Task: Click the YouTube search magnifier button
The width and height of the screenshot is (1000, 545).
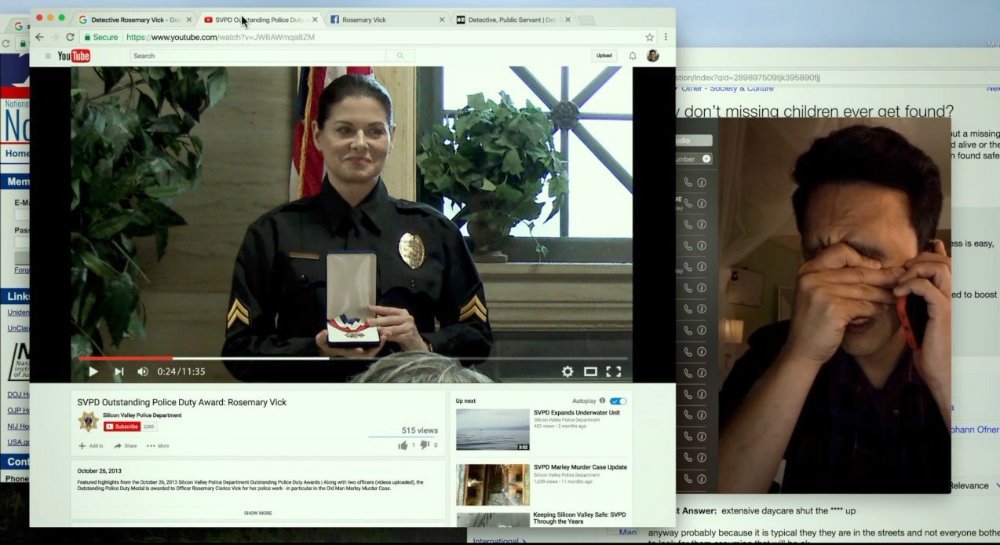Action: 400,56
